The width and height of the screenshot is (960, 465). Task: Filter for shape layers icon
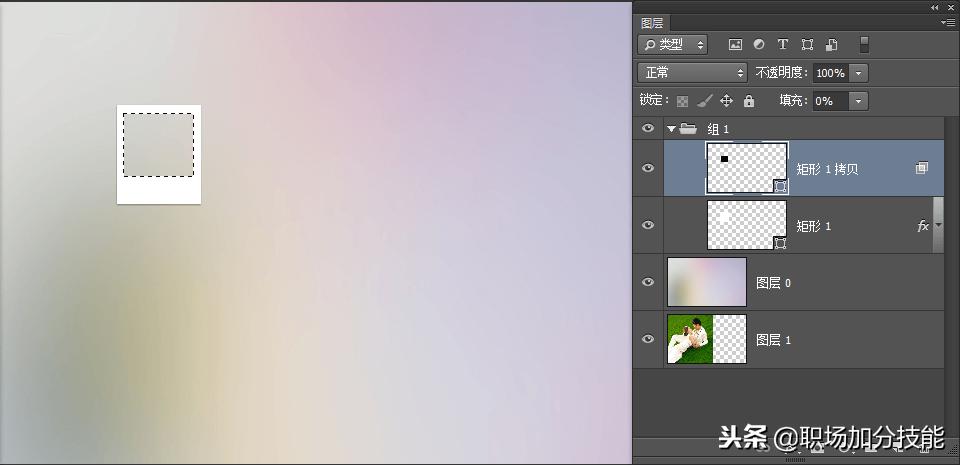point(808,45)
